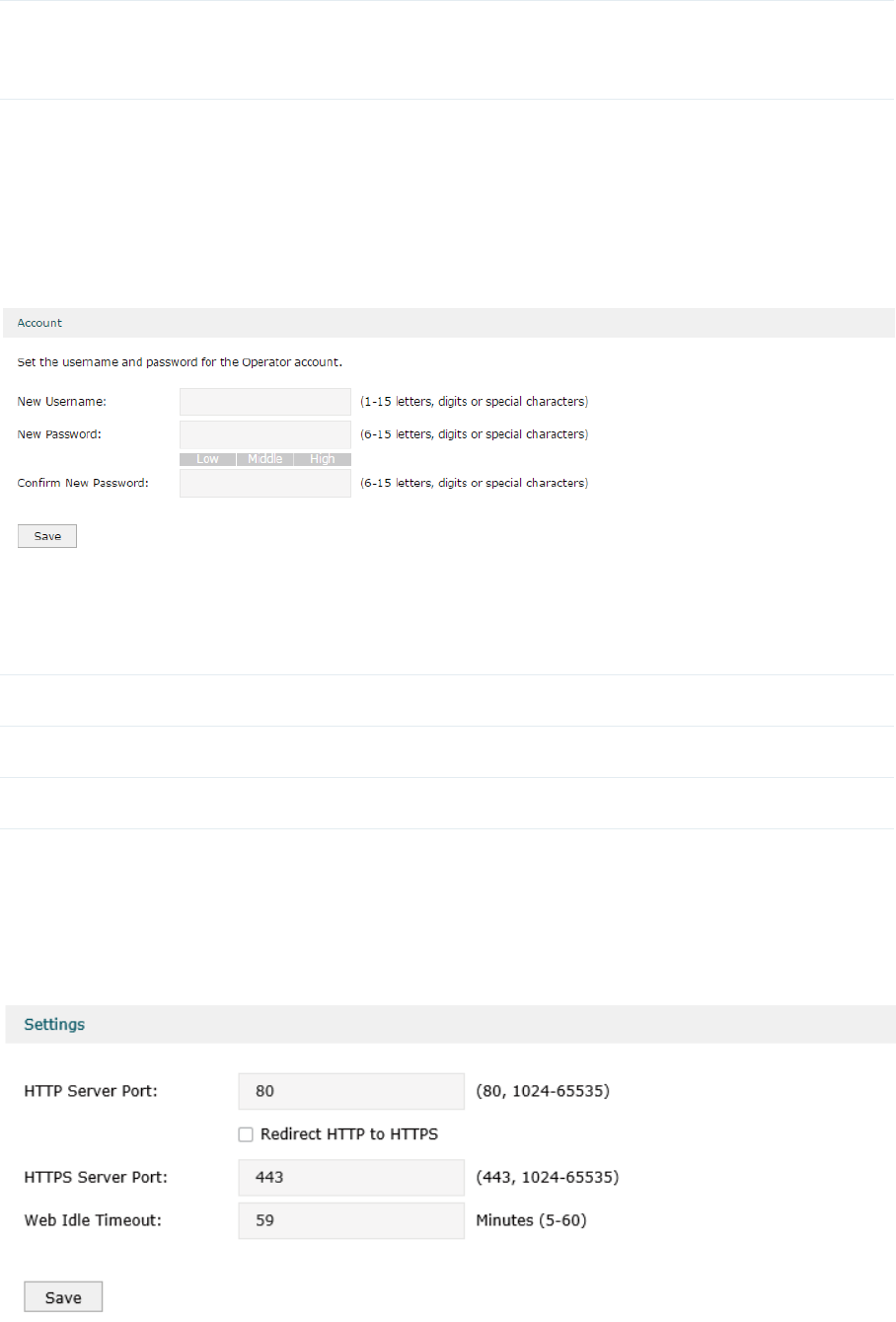Click the Settings section header
Viewport: 896px width, 1322px height.
click(x=450, y=1024)
